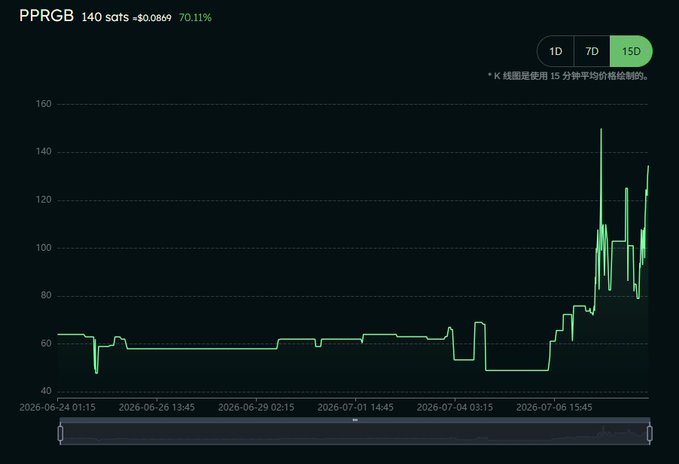This screenshot has width=679, height=464.
Task: Click the 100 y-axis label
Action: pyautogui.click(x=43, y=248)
